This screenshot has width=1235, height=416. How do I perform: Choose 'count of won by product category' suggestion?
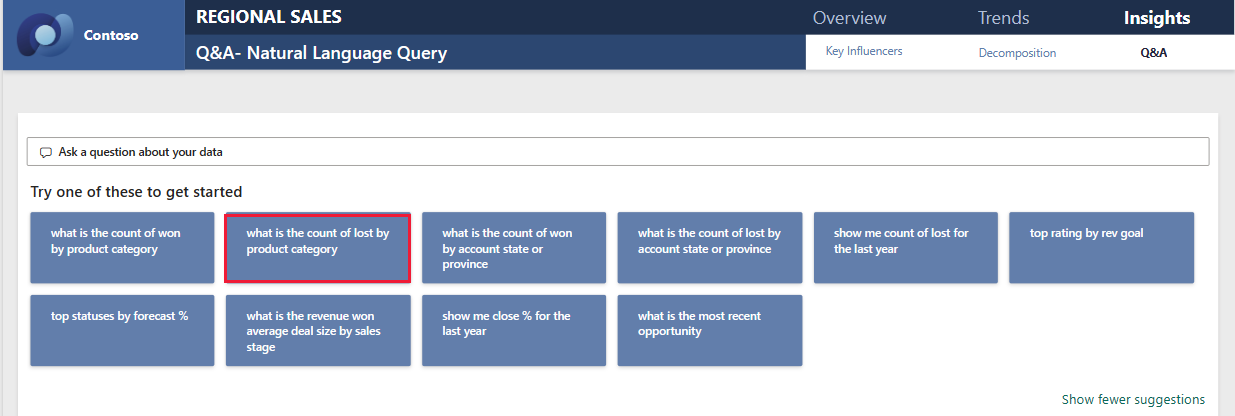[122, 247]
